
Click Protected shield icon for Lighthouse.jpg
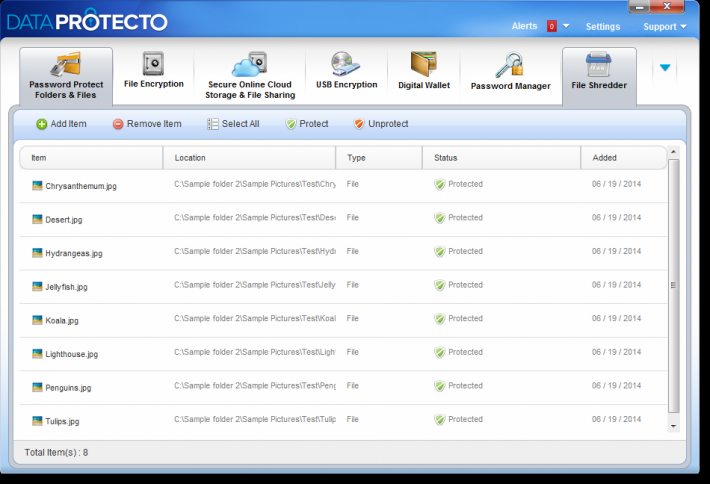[440, 352]
